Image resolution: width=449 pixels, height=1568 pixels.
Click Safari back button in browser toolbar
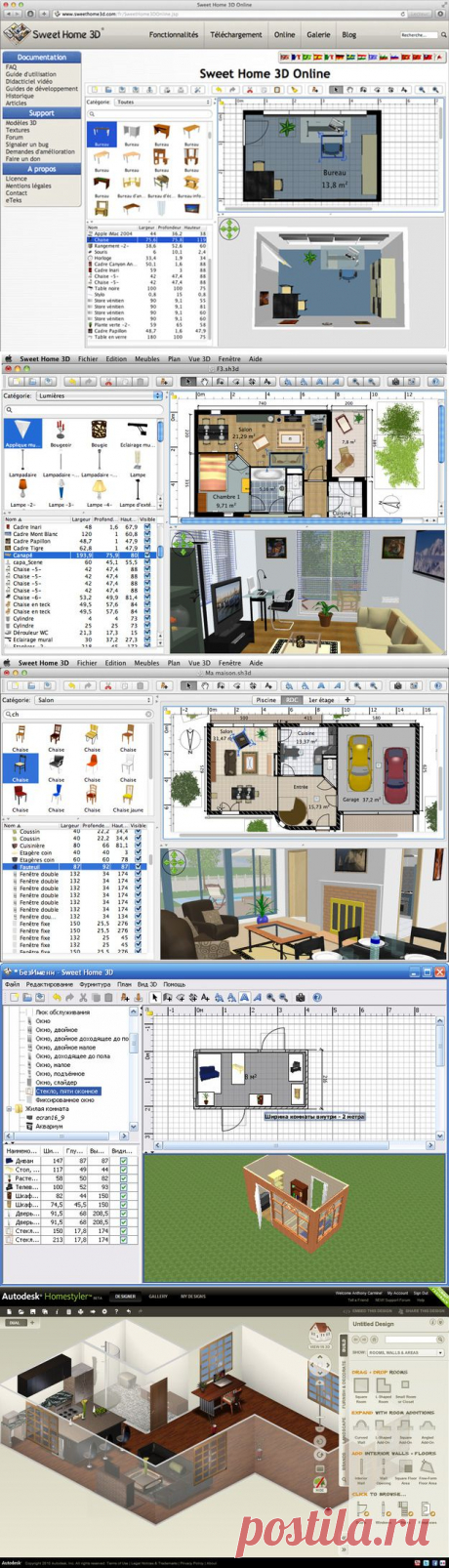[x=8, y=14]
